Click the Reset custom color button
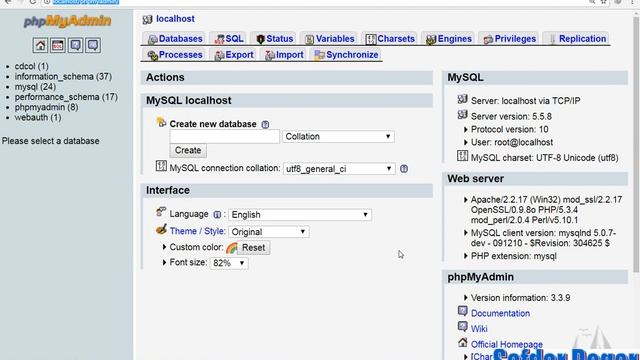The height and width of the screenshot is (360, 640). pyautogui.click(x=253, y=248)
